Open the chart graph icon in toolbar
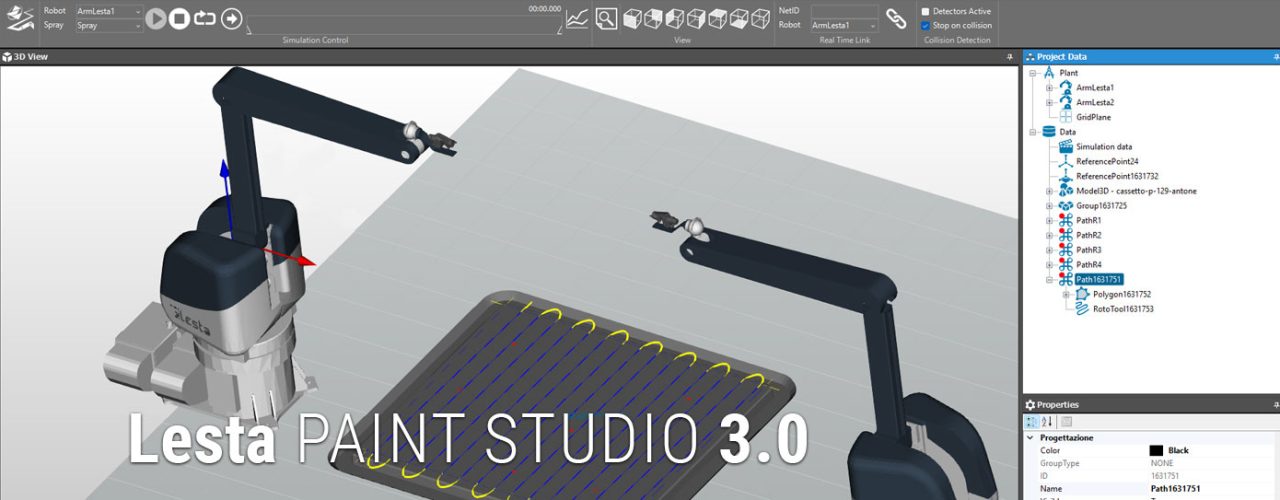The image size is (1280, 500). pyautogui.click(x=577, y=18)
